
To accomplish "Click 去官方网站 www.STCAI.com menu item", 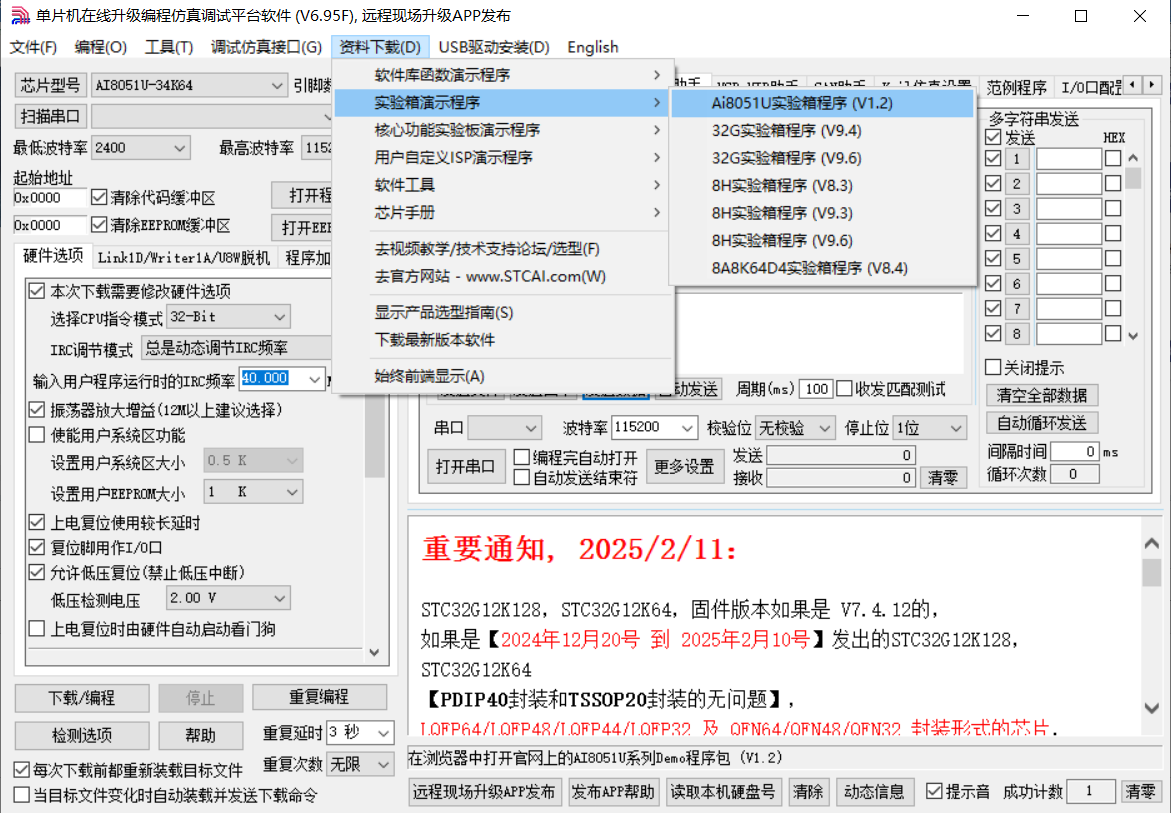I will [x=503, y=276].
